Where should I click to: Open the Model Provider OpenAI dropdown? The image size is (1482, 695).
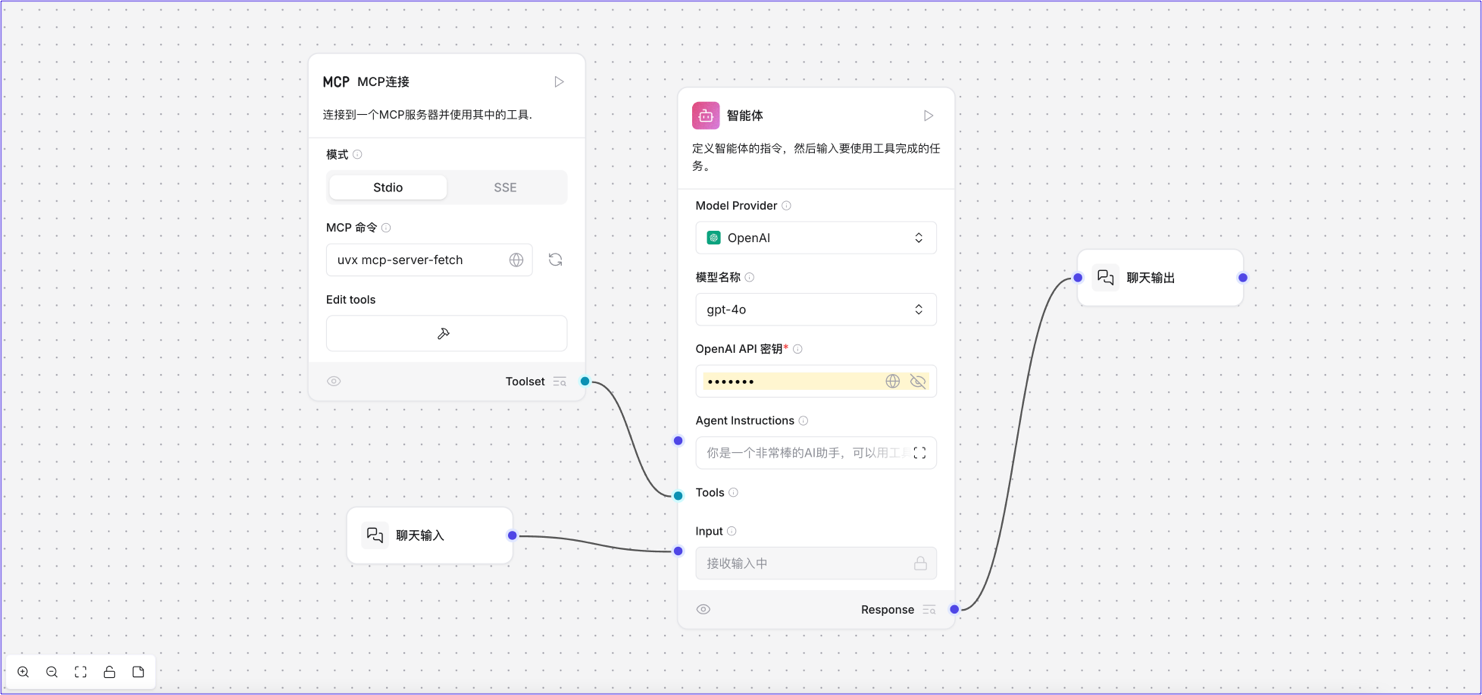[815, 238]
